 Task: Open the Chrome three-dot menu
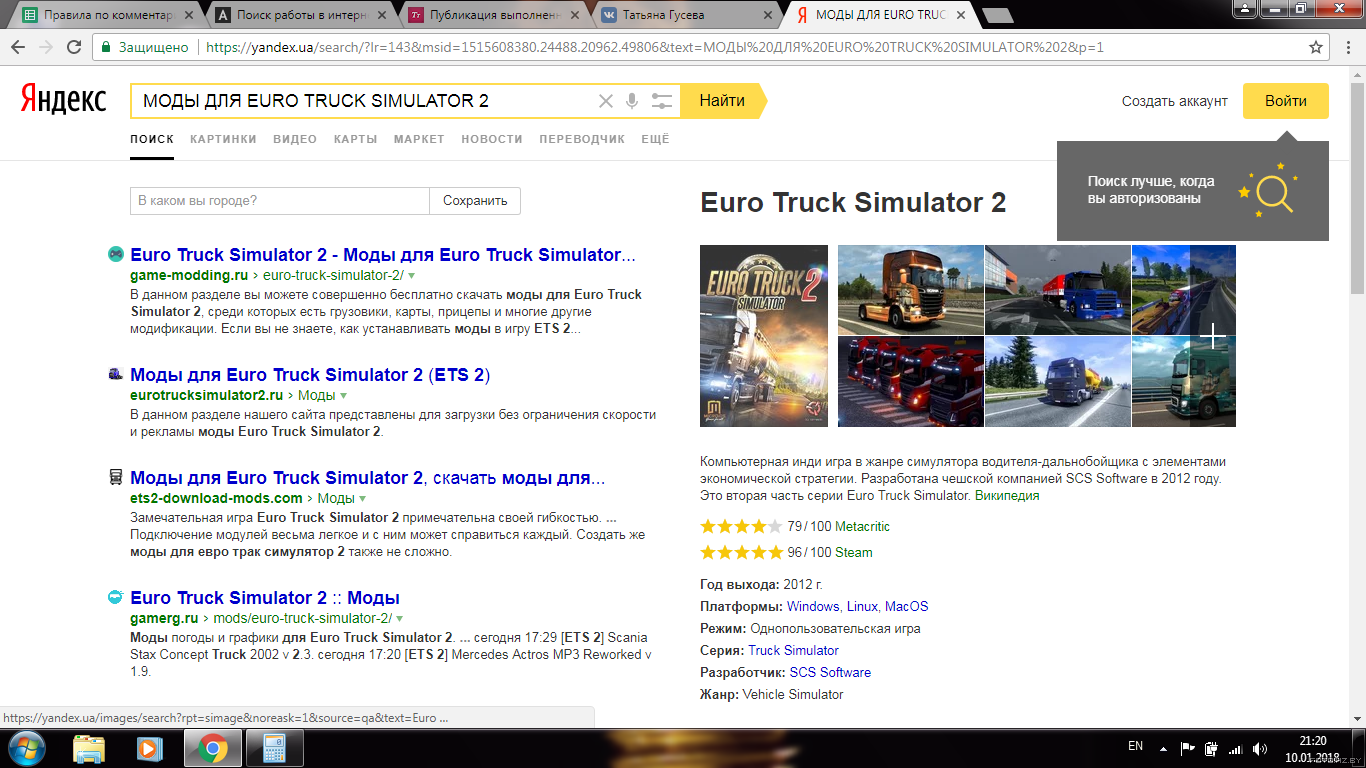coord(1347,47)
